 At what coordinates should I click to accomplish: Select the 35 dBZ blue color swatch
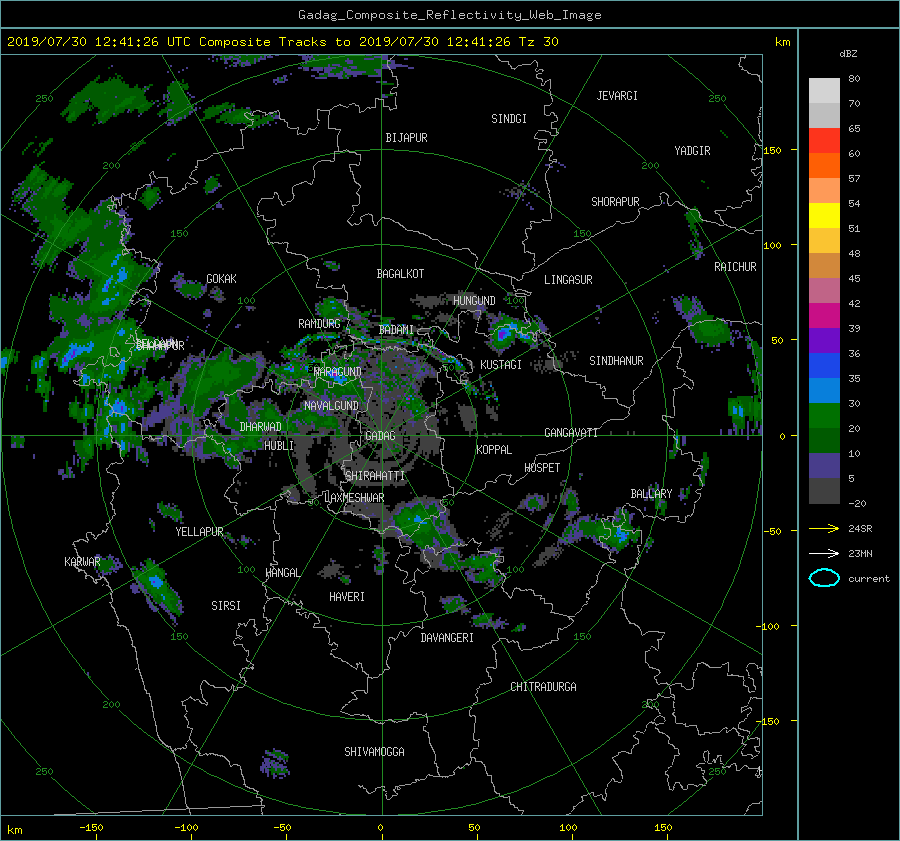coord(824,366)
